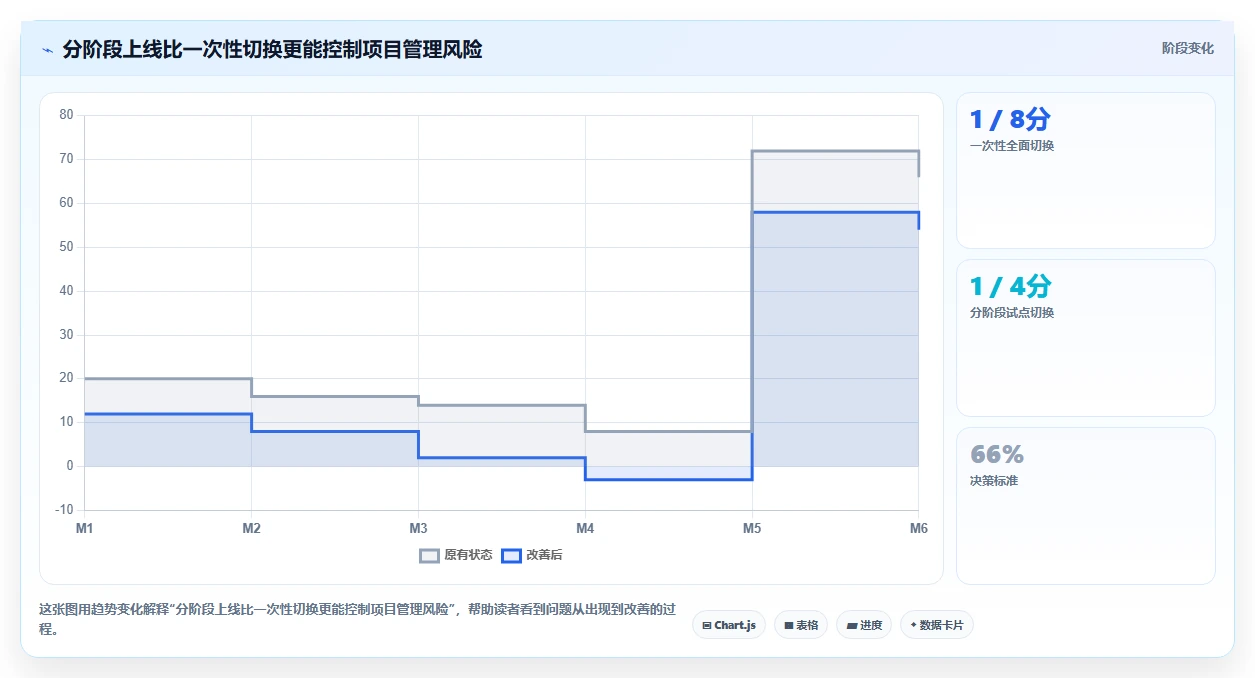
Task: Click the M3 x-axis label
Action: 418,528
